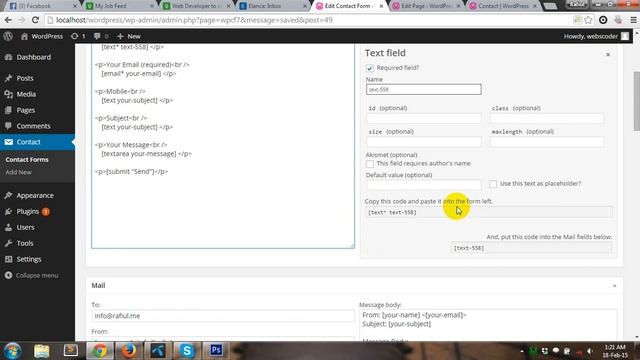Image resolution: width=640 pixels, height=360 pixels.
Task: Switch to the Contact | WordPress tab
Action: [x=502, y=6]
